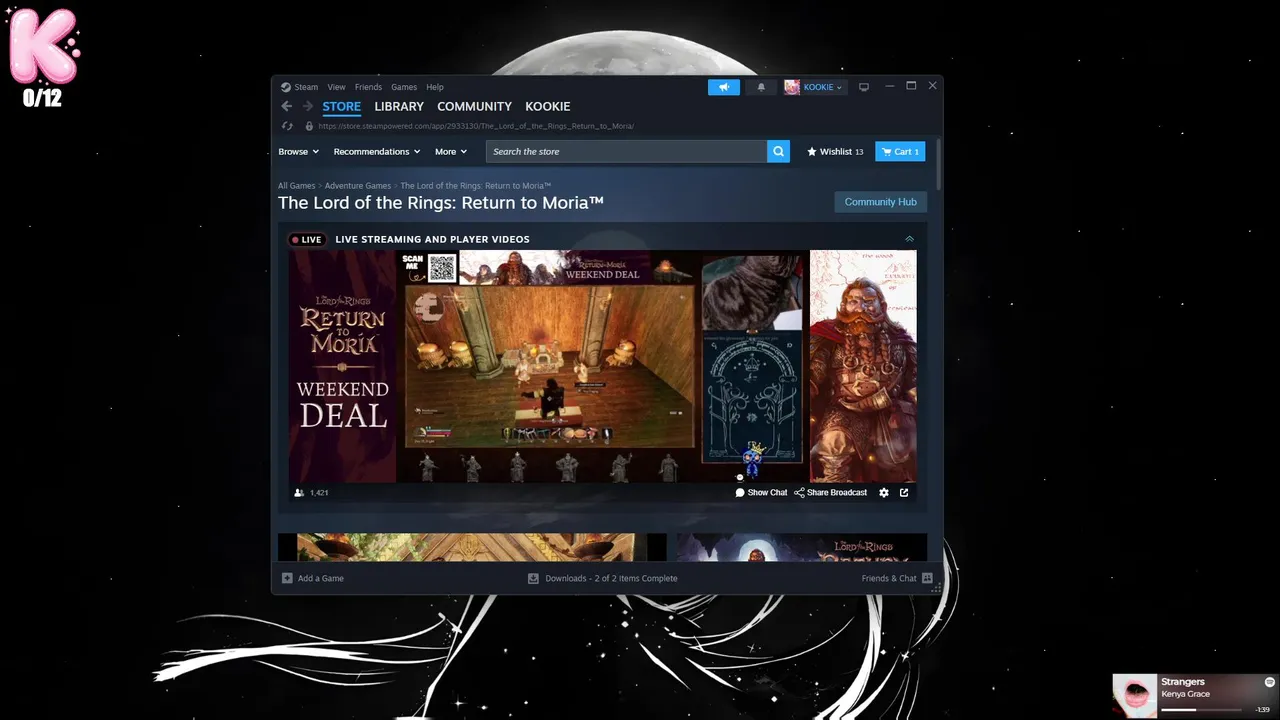
Task: Reload the page with refresh icon
Action: coord(287,126)
